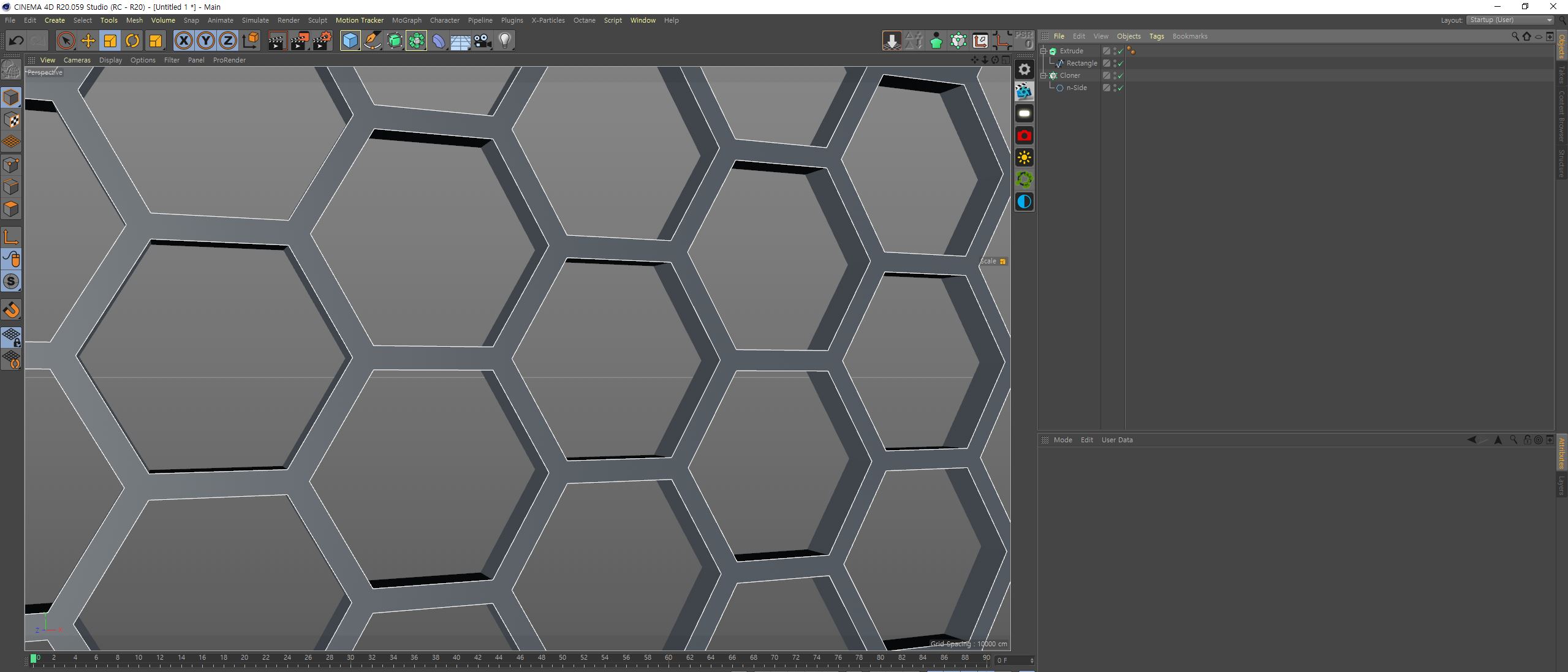Open the Simulate menu item

pos(256,20)
